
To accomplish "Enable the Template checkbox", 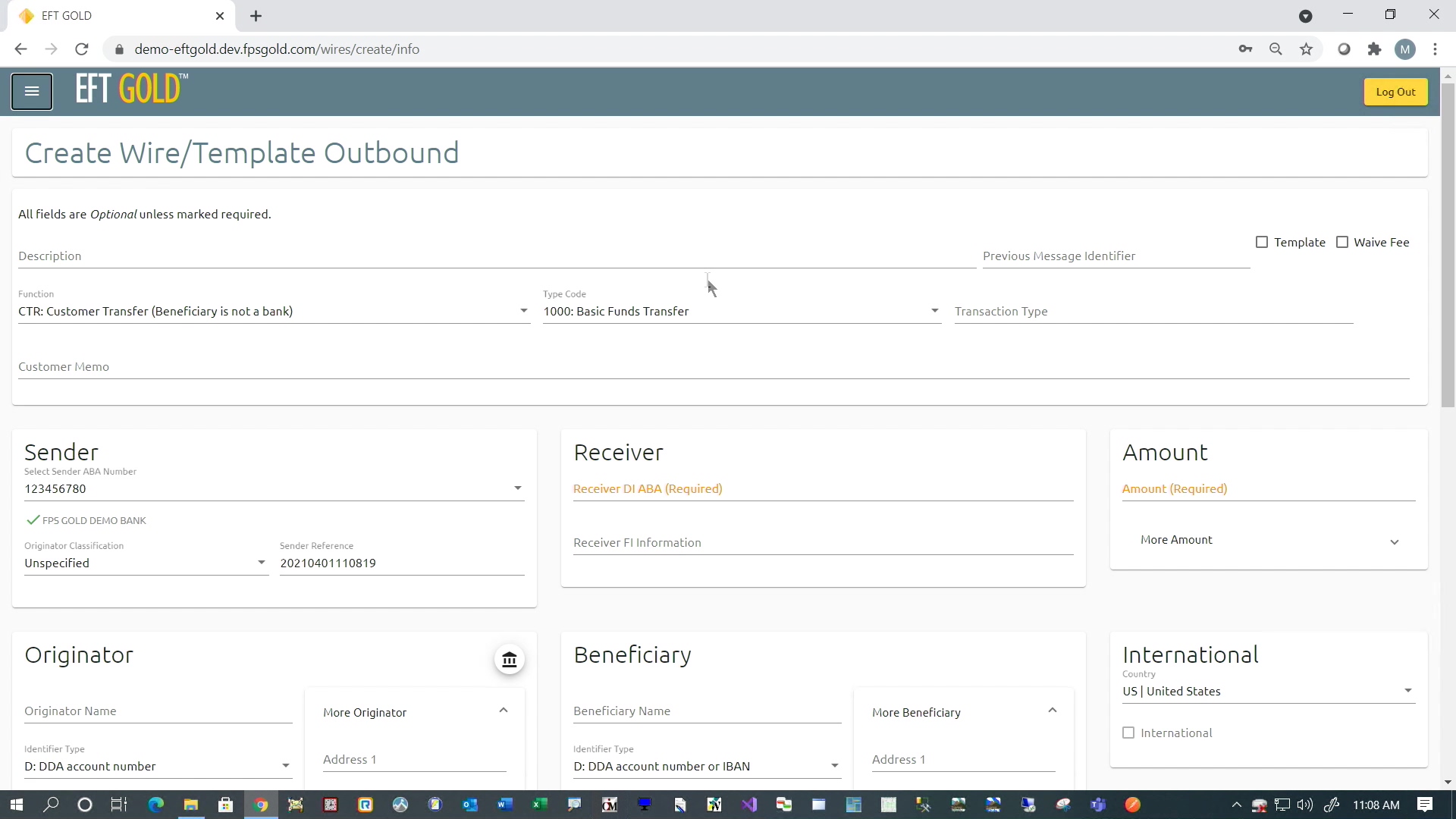I will [x=1262, y=243].
